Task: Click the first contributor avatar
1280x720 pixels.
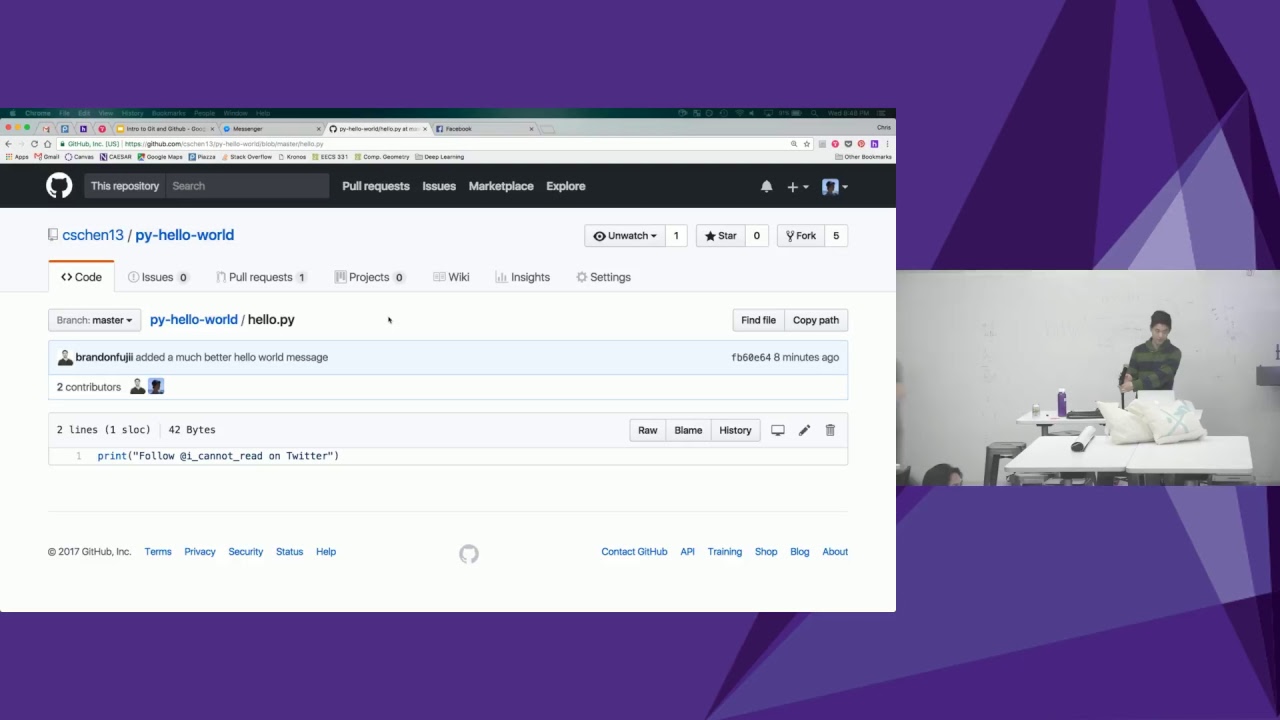Action: pyautogui.click(x=138, y=386)
